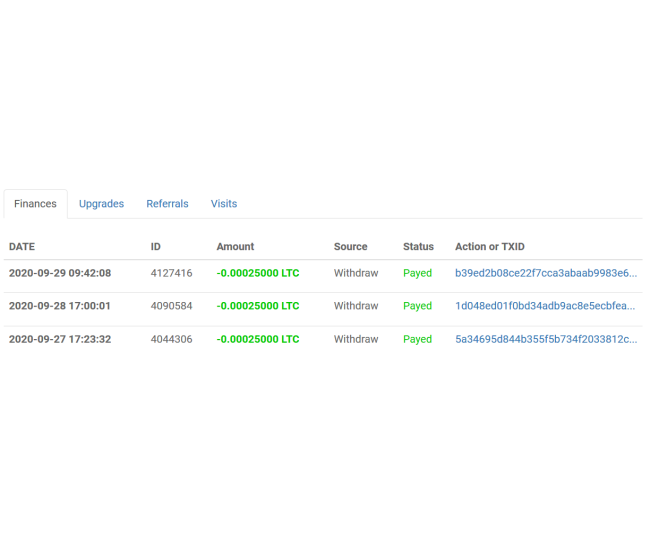The image size is (650, 550).
Task: Click transaction ID 4127416
Action: (x=171, y=273)
